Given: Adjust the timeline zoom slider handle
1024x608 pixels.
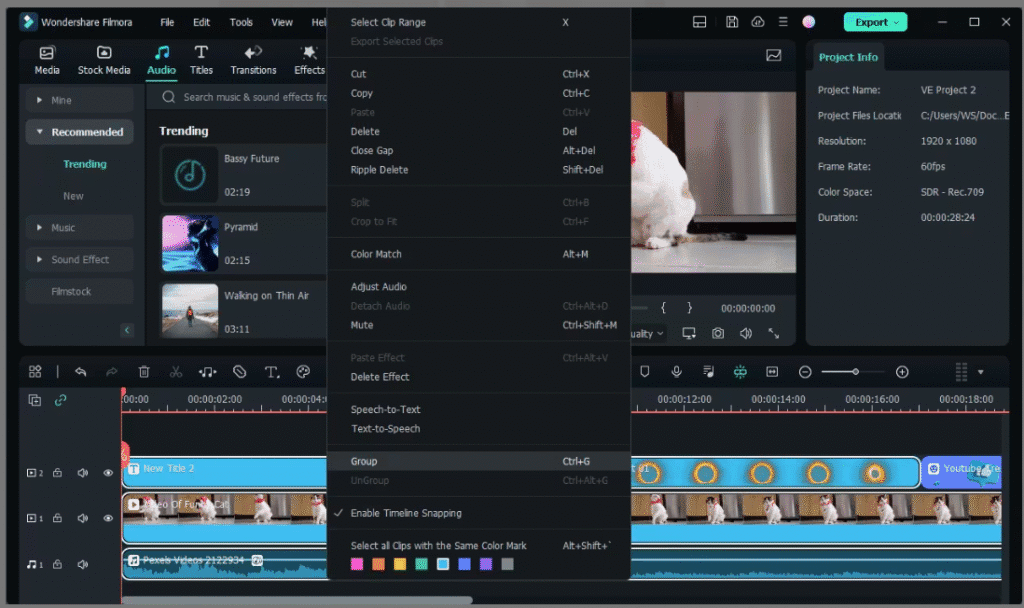Looking at the screenshot, I should [855, 372].
